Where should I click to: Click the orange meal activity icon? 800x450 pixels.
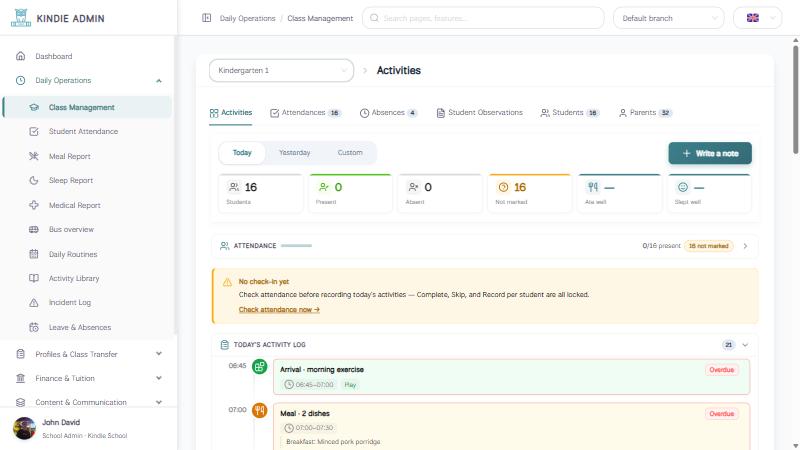coord(260,410)
